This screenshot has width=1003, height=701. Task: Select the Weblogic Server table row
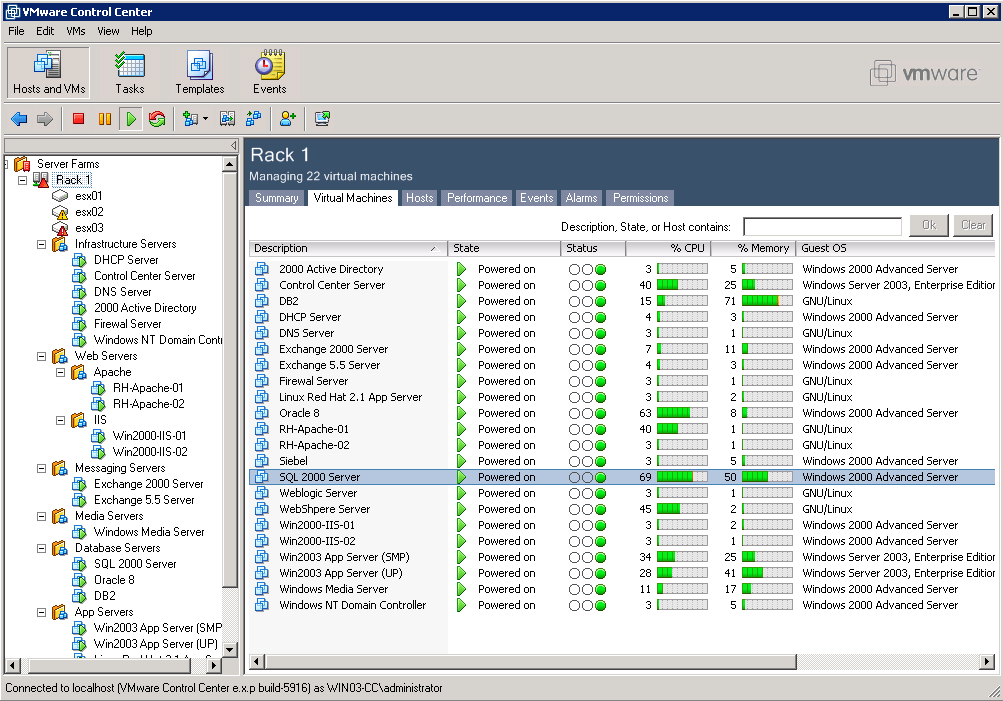click(x=622, y=493)
